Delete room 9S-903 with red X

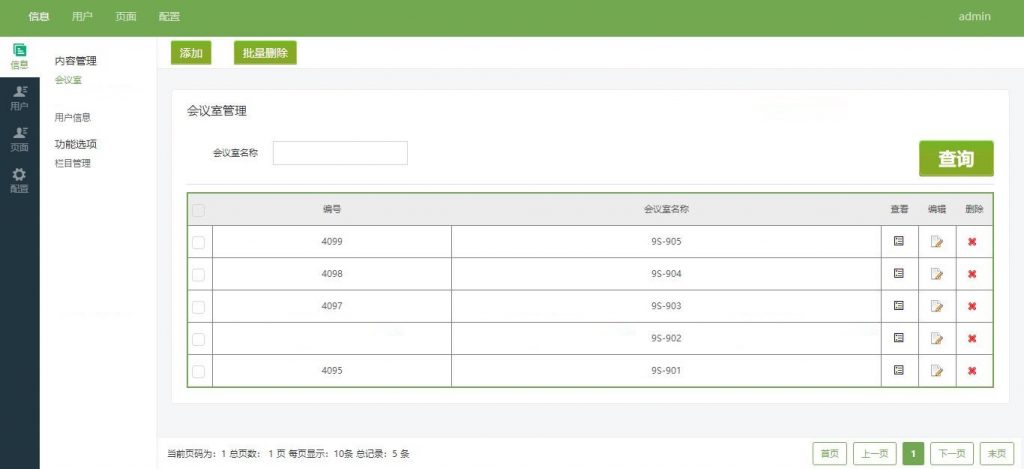pyautogui.click(x=972, y=306)
